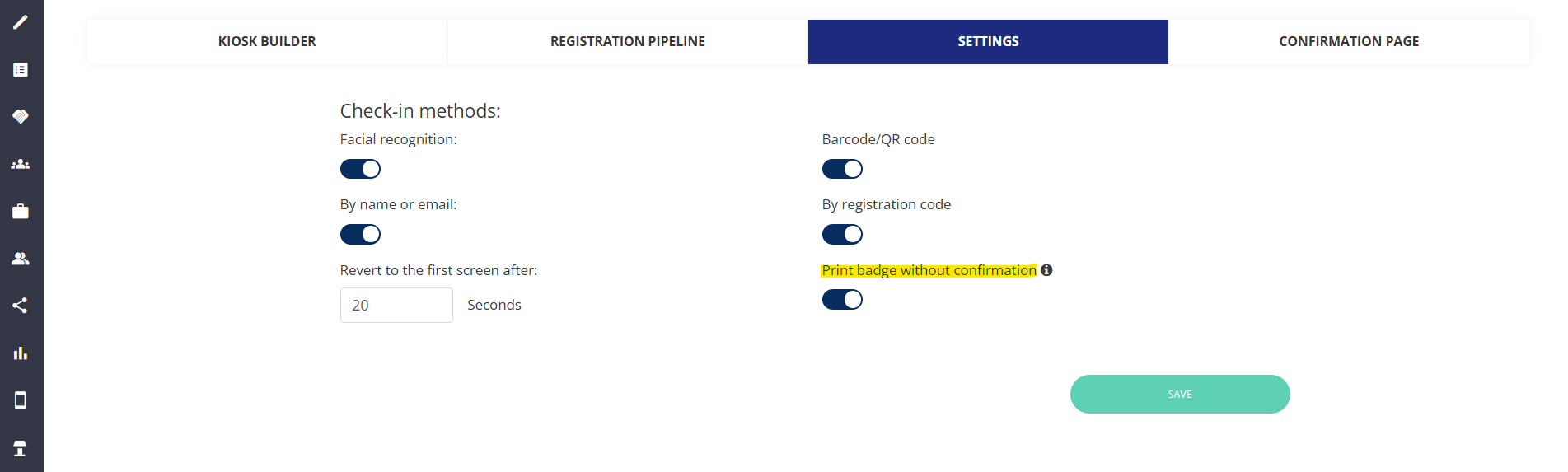The width and height of the screenshot is (1568, 472).
Task: Click the briefcase icon in sidebar
Action: (x=21, y=212)
